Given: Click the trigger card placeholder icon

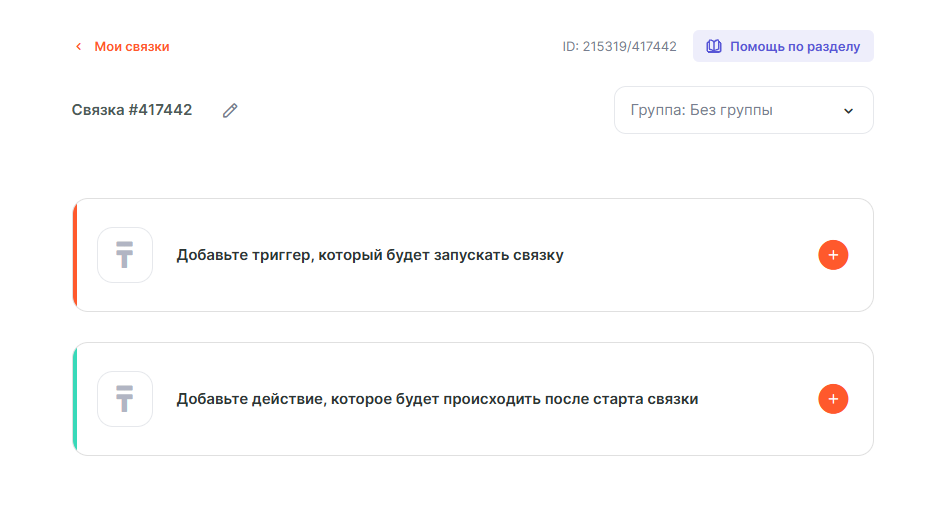Looking at the screenshot, I should [x=125, y=255].
